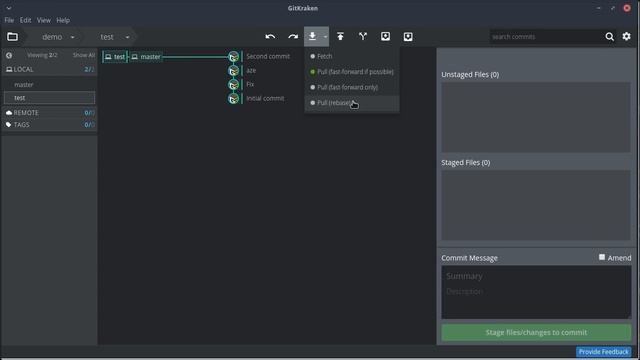Click the test branch label in graph

(115, 57)
